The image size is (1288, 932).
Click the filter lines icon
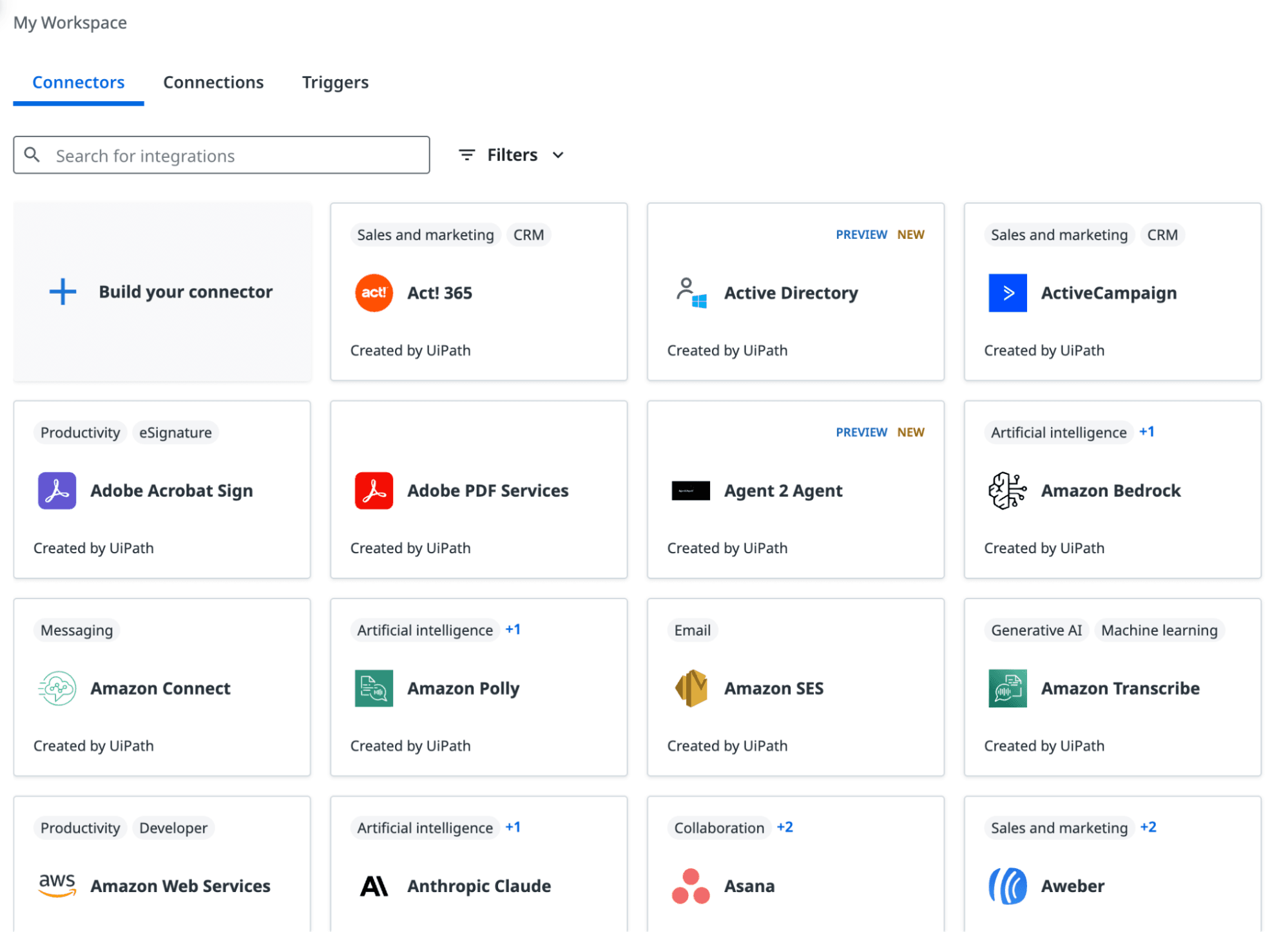466,155
